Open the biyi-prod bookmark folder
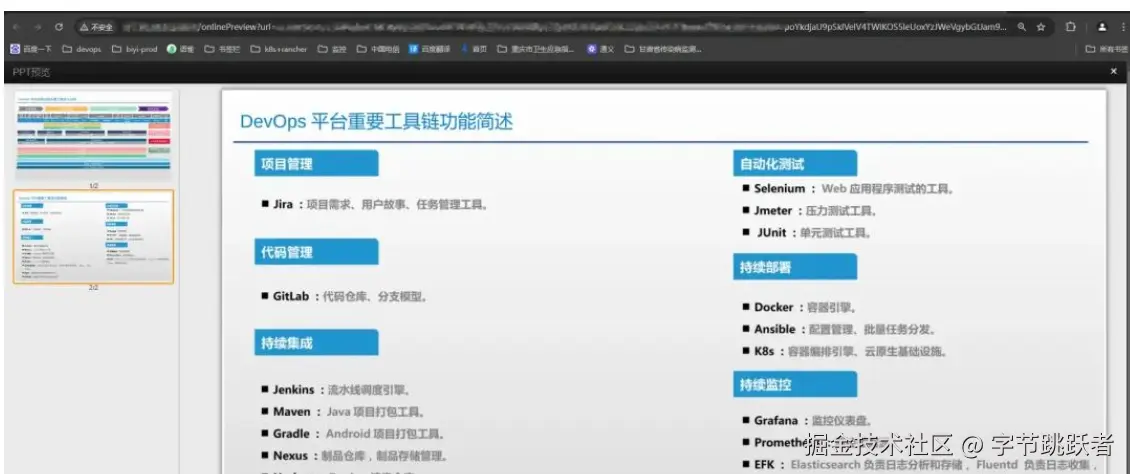The width and height of the screenshot is (1130, 474). (x=134, y=49)
